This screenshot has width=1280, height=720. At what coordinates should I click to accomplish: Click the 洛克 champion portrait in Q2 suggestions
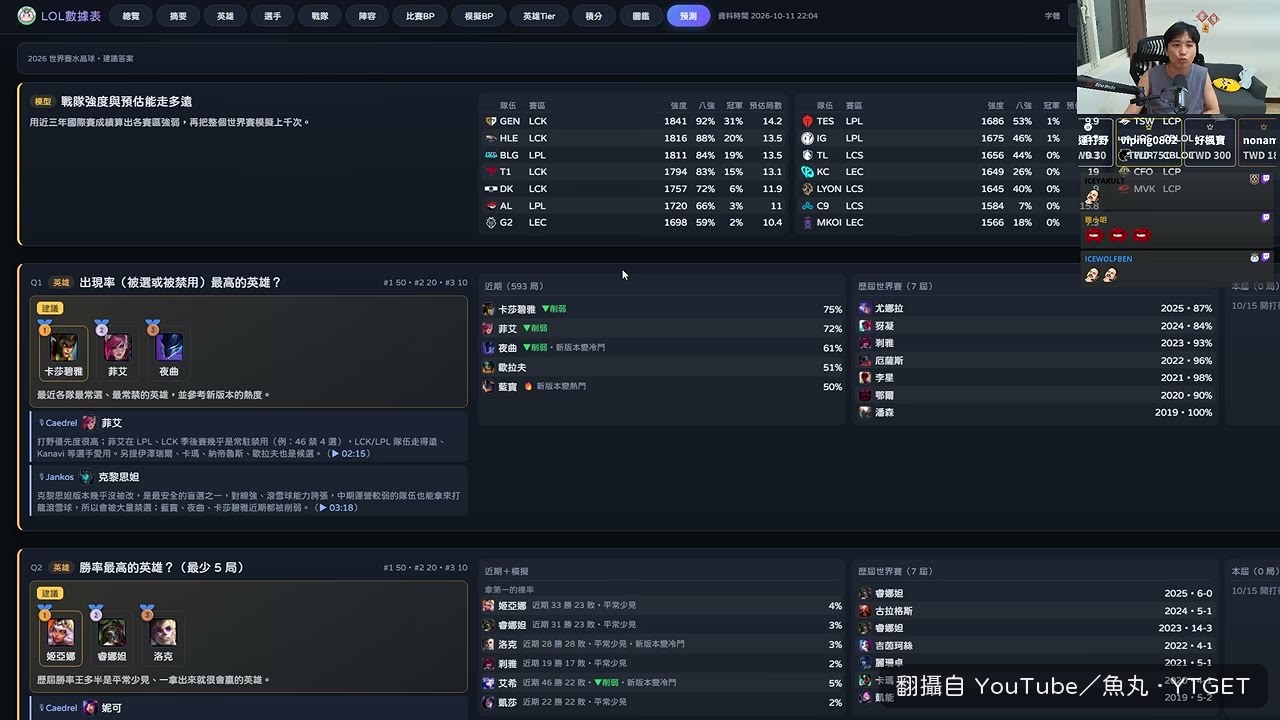(163, 631)
